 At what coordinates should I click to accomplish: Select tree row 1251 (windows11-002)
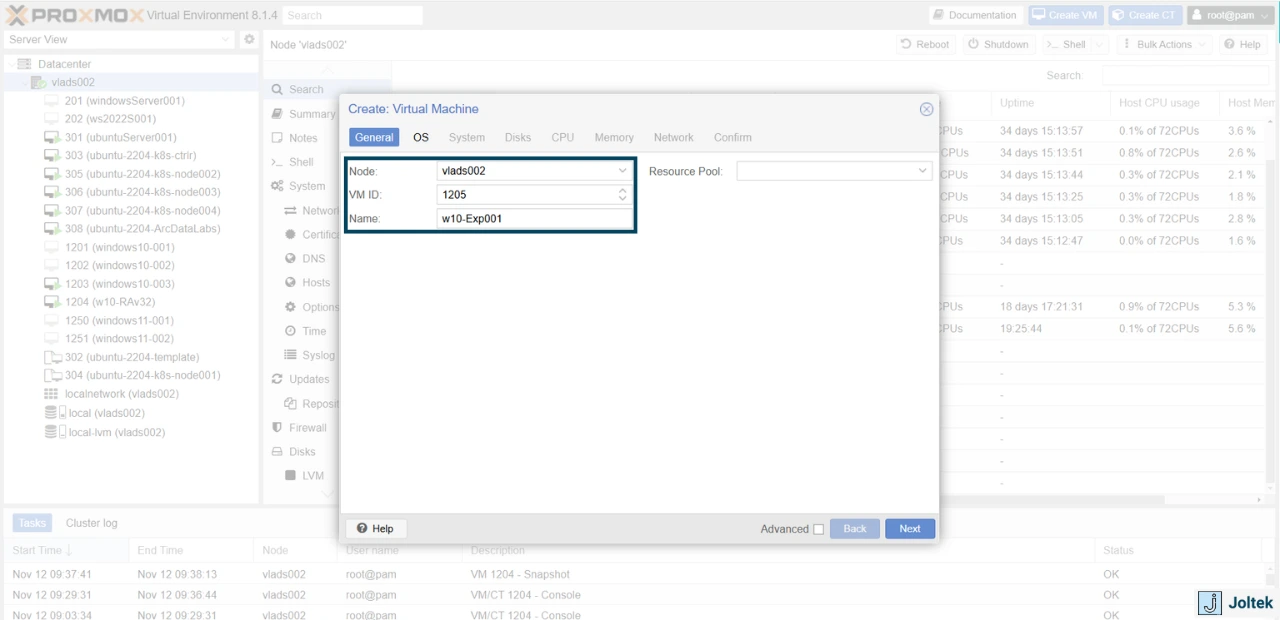tap(130, 339)
